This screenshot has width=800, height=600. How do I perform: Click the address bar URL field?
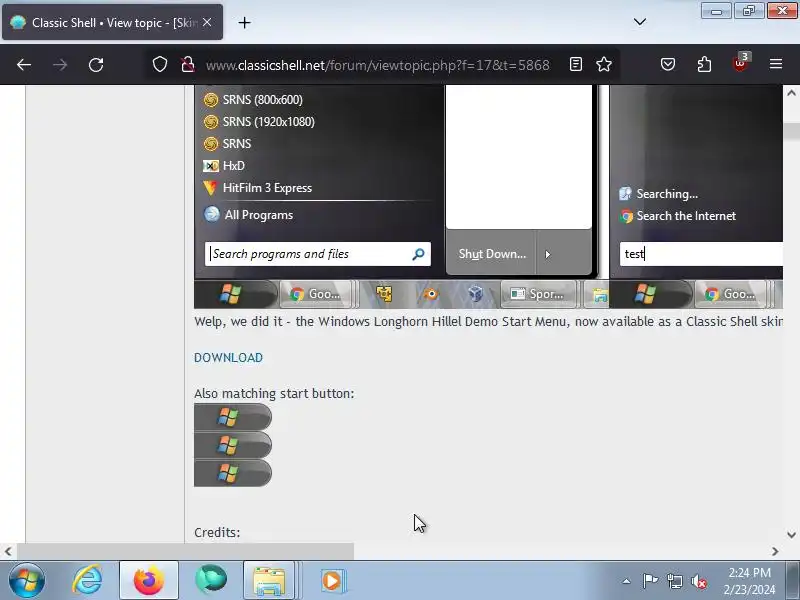coord(378,65)
